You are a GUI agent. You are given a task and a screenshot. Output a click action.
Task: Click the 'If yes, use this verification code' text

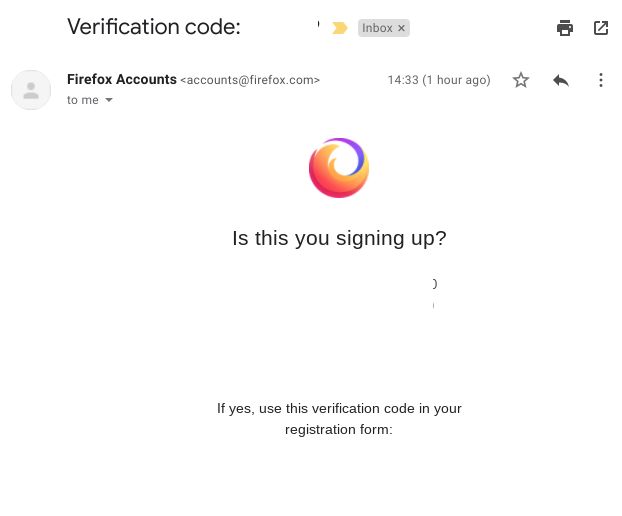[339, 409]
